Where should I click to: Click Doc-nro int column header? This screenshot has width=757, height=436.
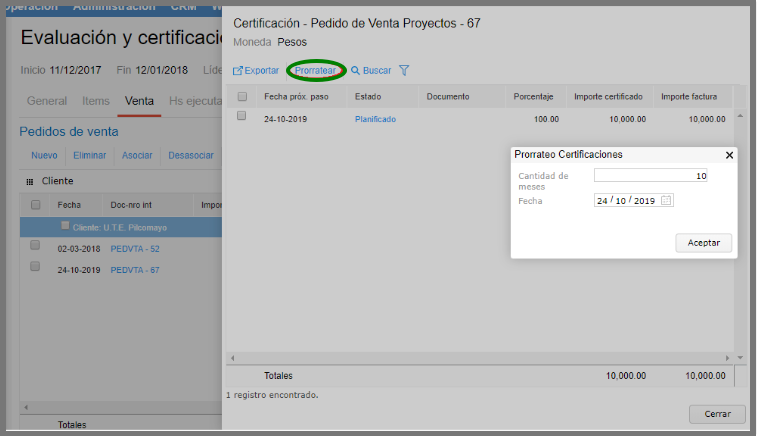tap(131, 205)
